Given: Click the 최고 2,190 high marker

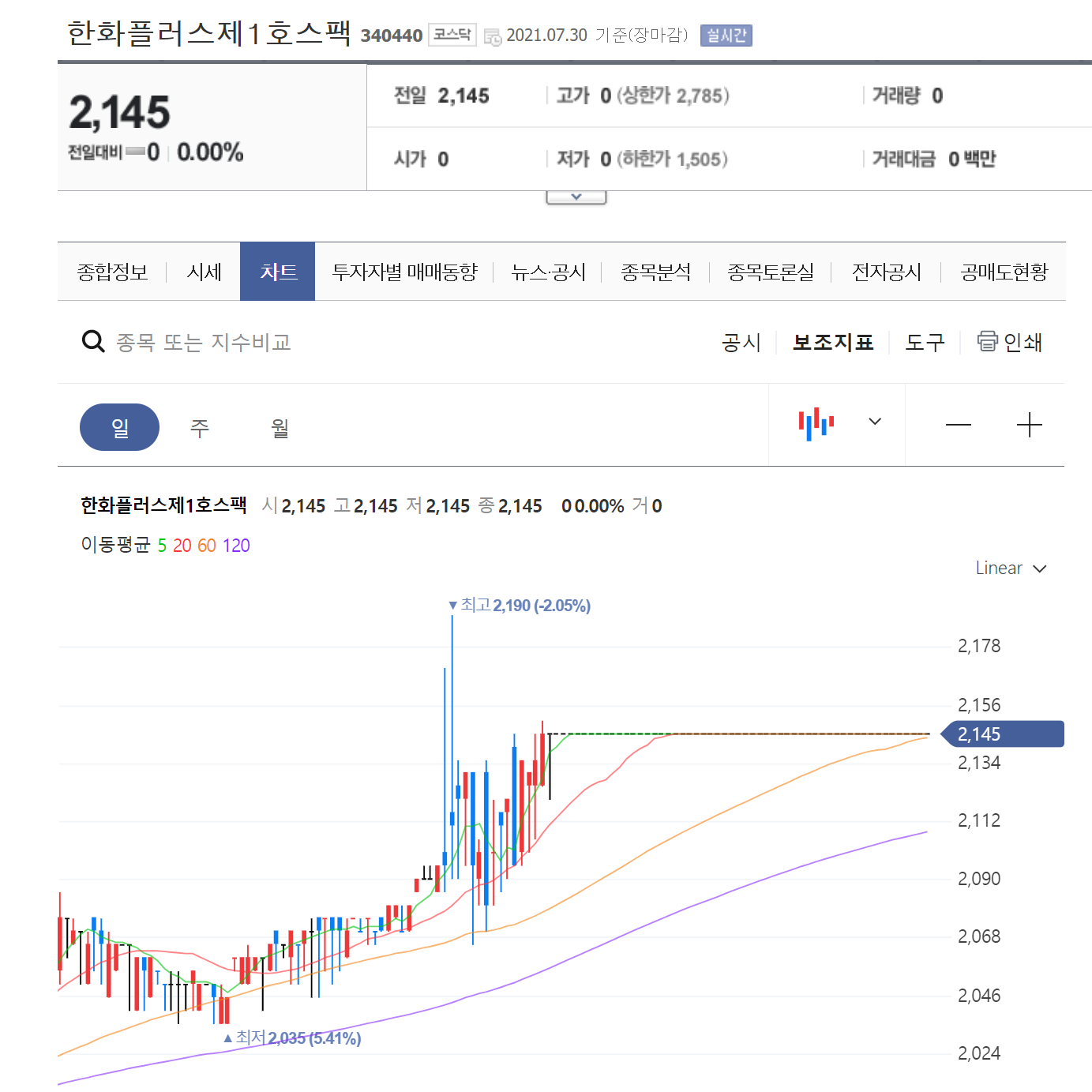Looking at the screenshot, I should [x=520, y=606].
